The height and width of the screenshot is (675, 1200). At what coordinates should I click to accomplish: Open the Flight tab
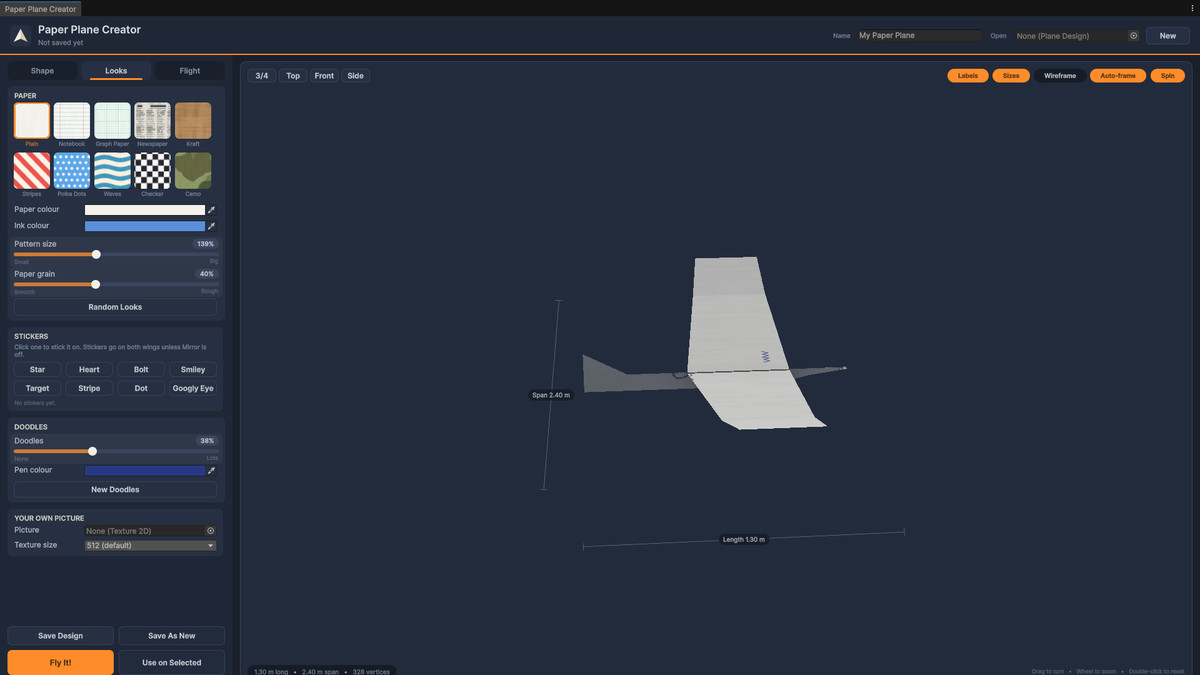coord(190,71)
